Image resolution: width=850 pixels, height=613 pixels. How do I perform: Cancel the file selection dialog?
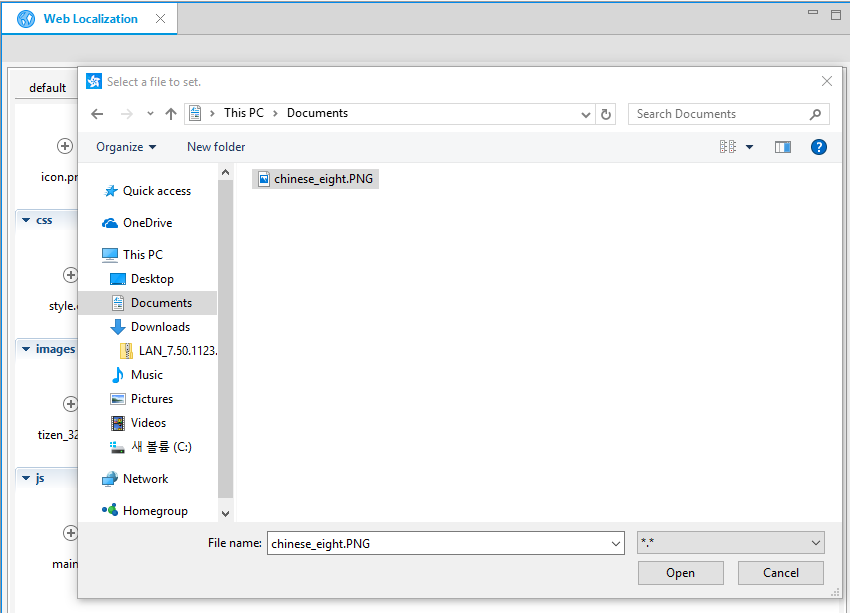pyautogui.click(x=780, y=572)
